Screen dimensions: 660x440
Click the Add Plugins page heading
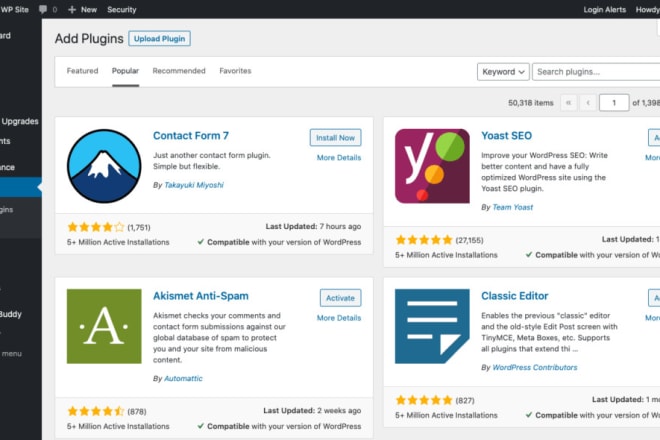[x=89, y=38]
